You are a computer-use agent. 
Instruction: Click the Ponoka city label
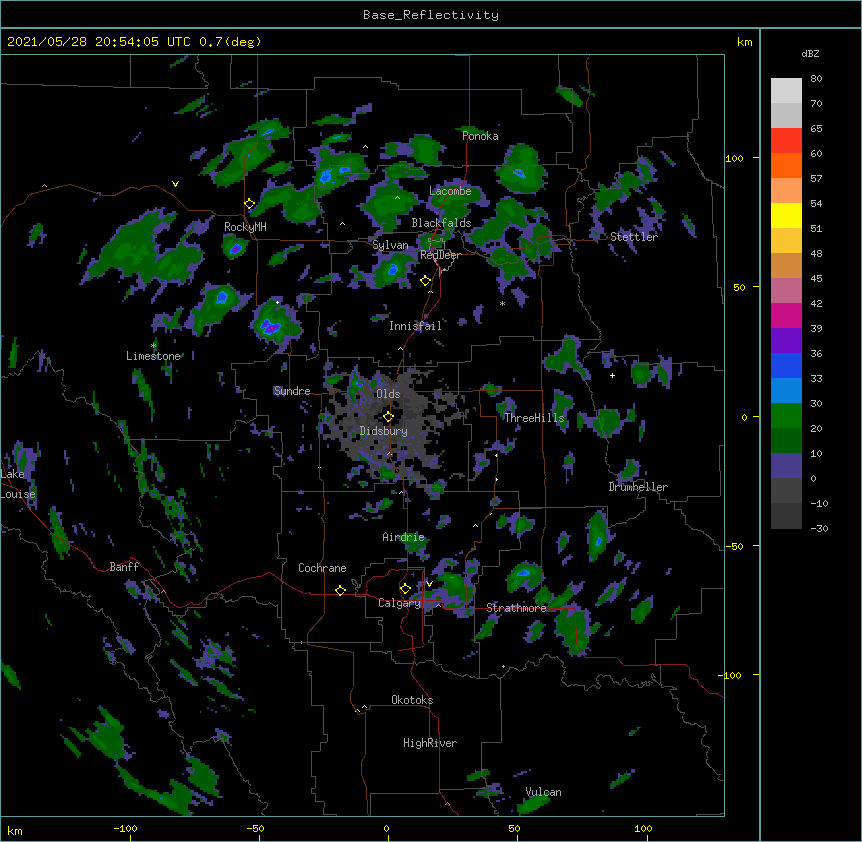coord(480,136)
